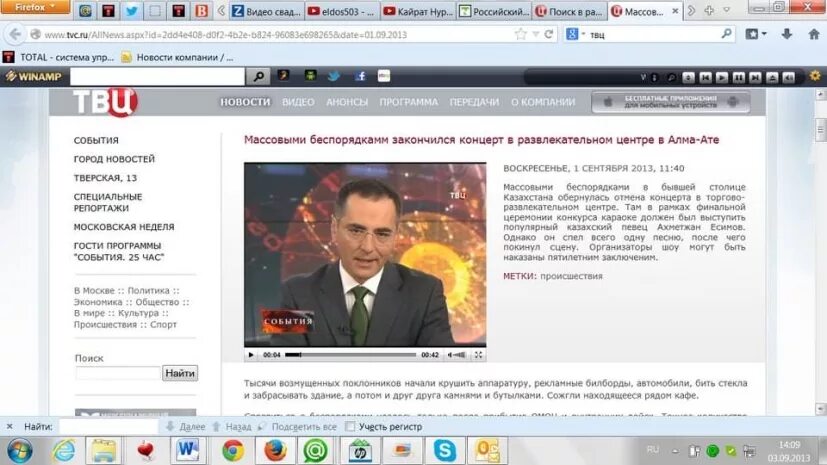Go back with the browser back arrow
Screen dimensions: 827x465
tap(15, 34)
